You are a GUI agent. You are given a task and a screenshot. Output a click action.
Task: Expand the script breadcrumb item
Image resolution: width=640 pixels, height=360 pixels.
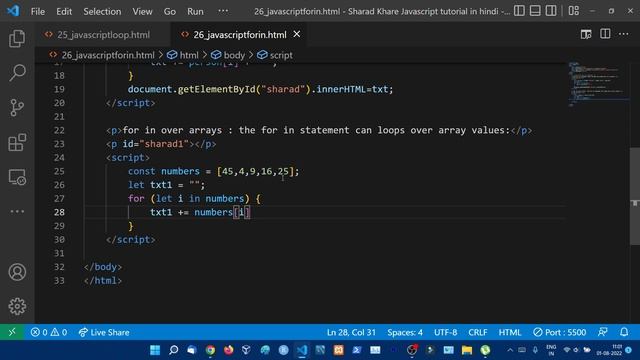click(281, 55)
